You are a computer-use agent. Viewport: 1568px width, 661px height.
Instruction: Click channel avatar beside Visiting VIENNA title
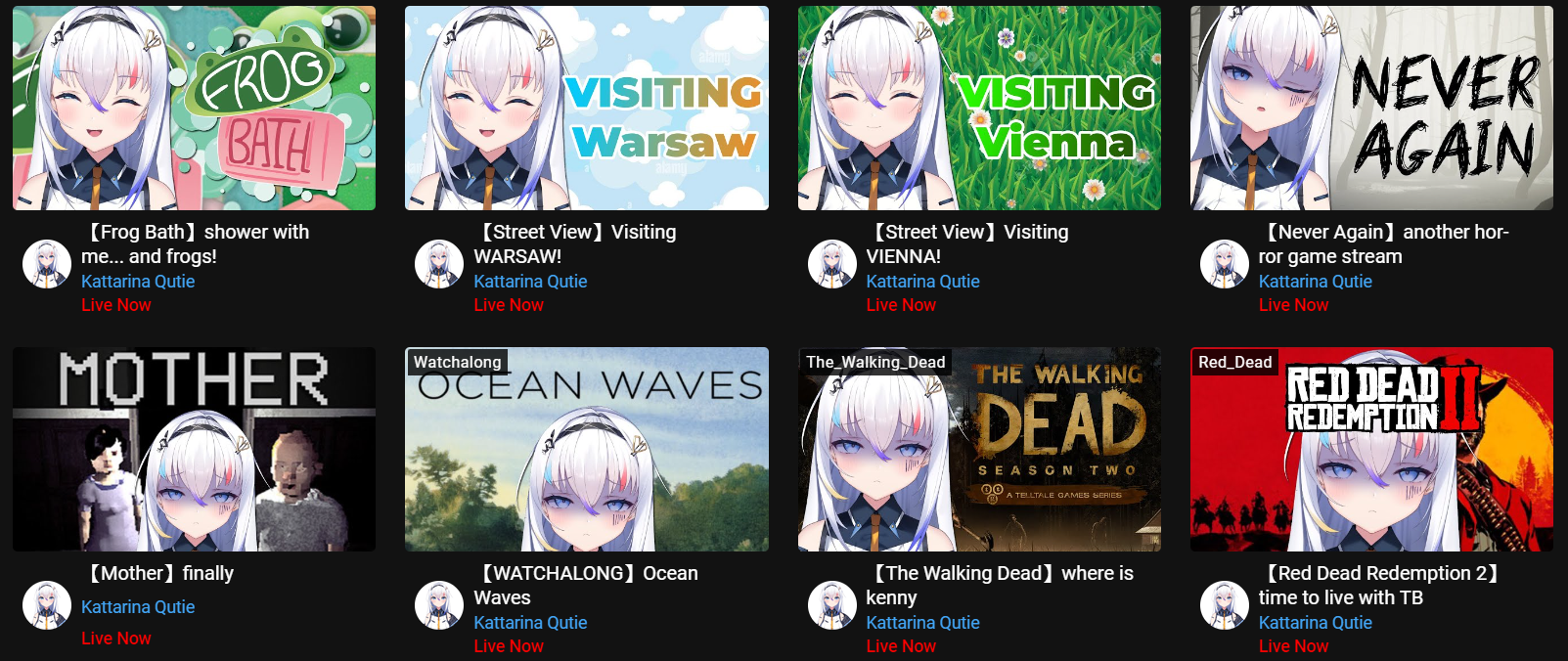pos(832,264)
